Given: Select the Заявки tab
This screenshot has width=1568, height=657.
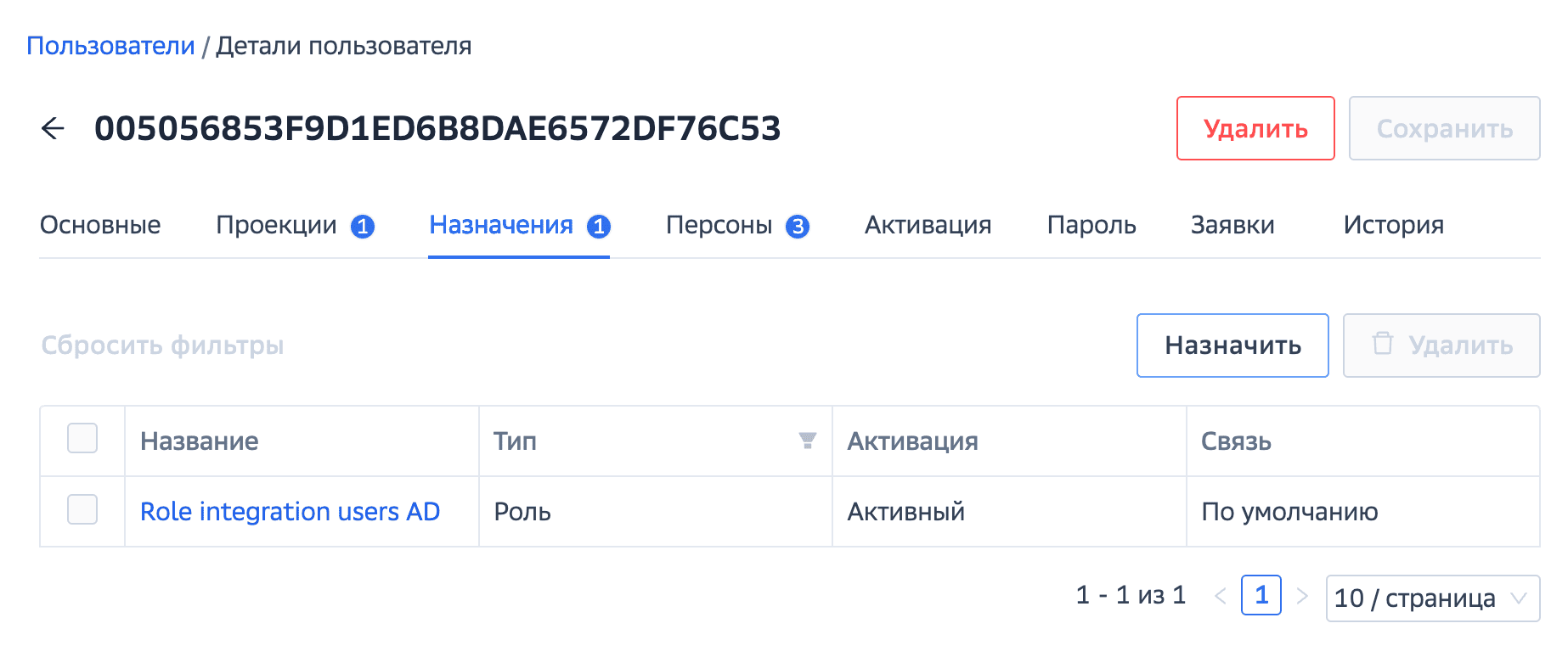Looking at the screenshot, I should pos(1232,225).
